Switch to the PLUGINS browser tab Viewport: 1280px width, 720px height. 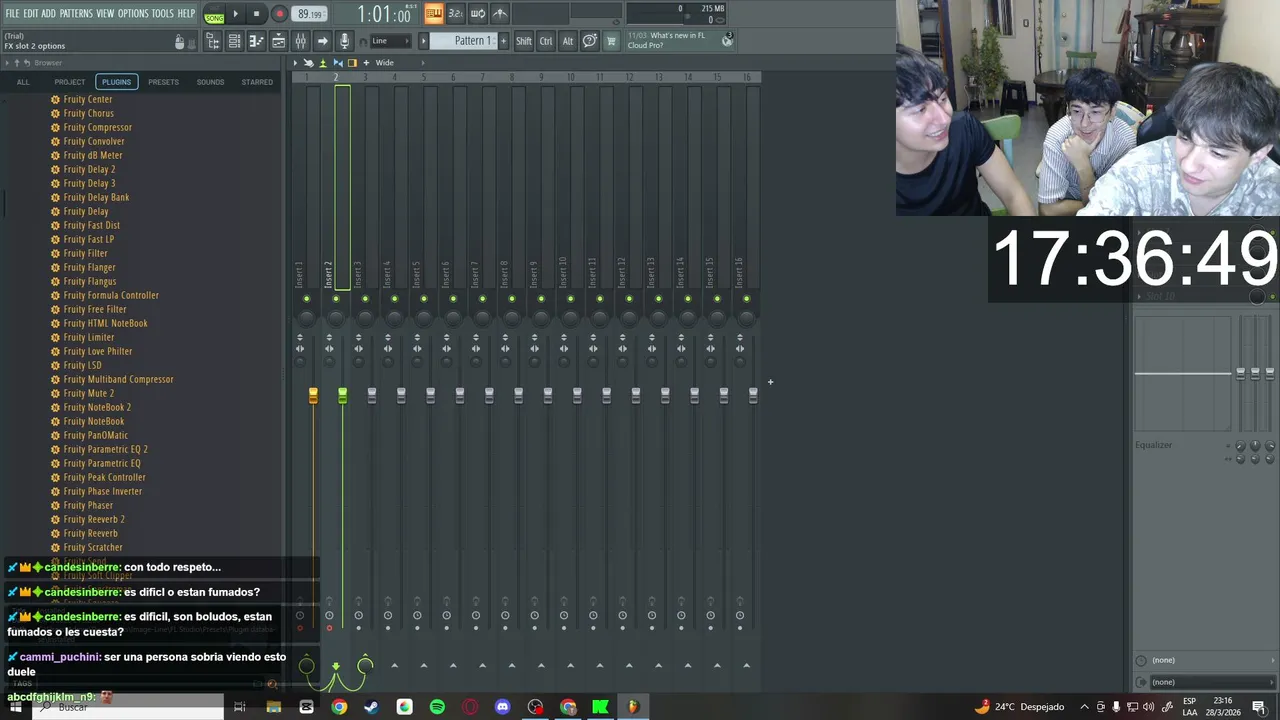pyautogui.click(x=116, y=82)
